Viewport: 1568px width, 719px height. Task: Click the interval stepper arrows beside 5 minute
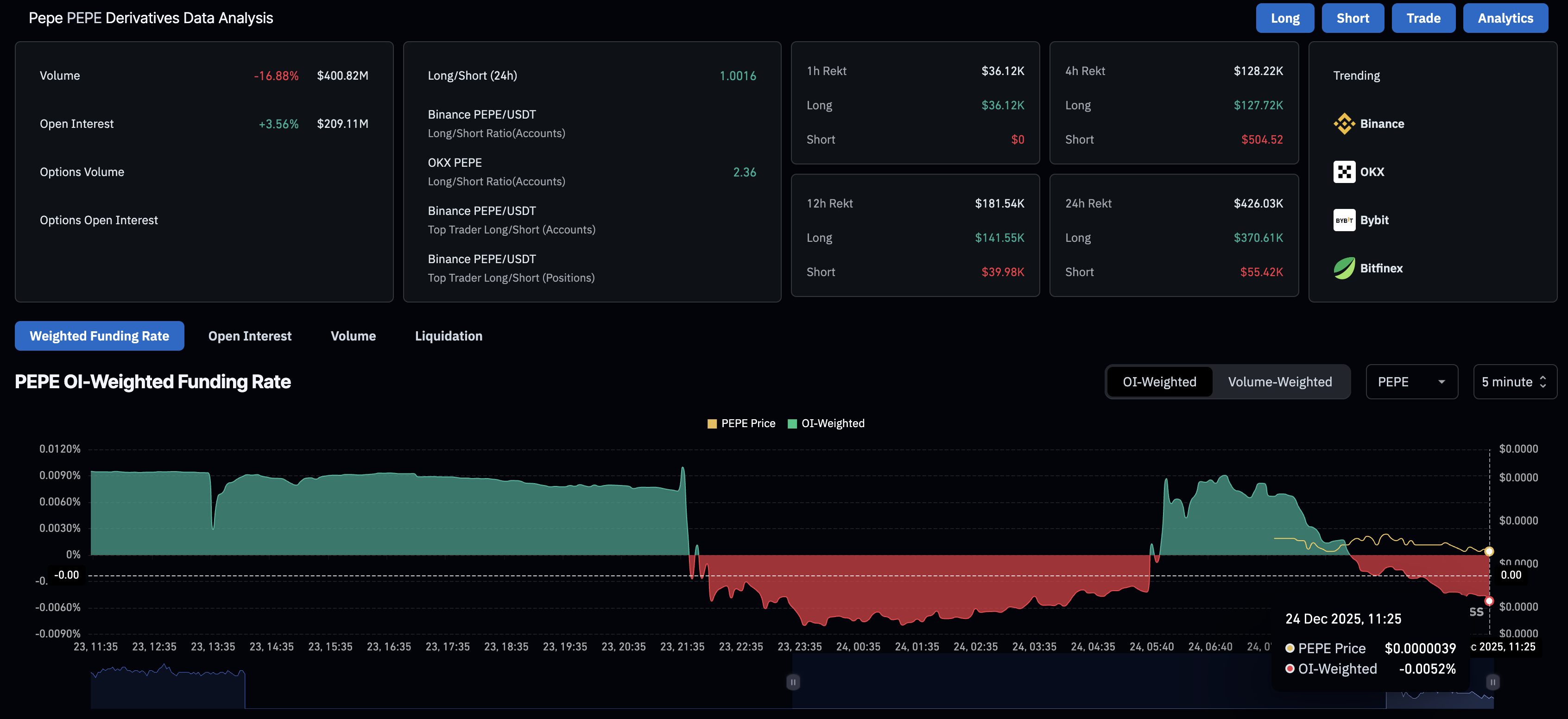click(1543, 382)
